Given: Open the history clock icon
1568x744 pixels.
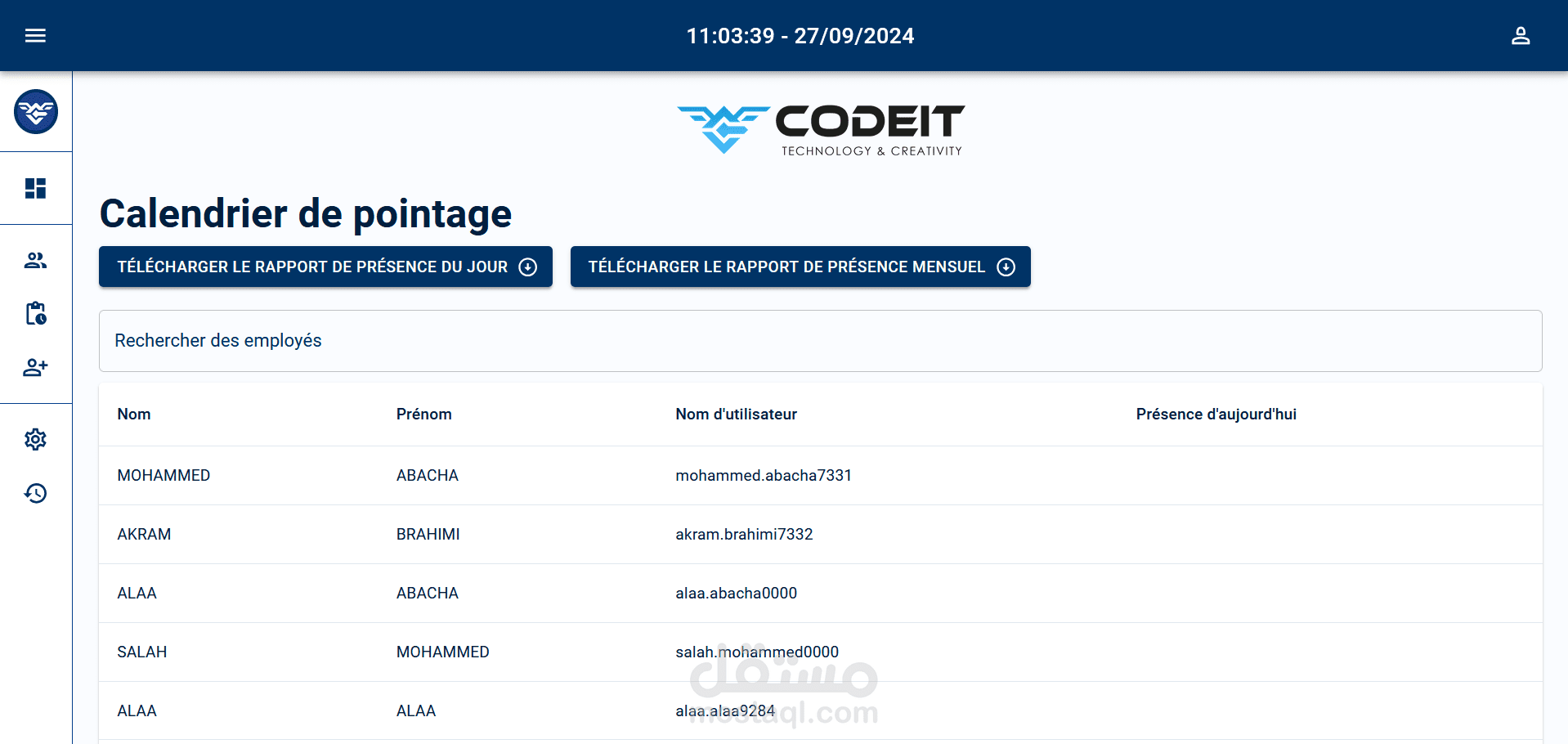Looking at the screenshot, I should coord(35,493).
